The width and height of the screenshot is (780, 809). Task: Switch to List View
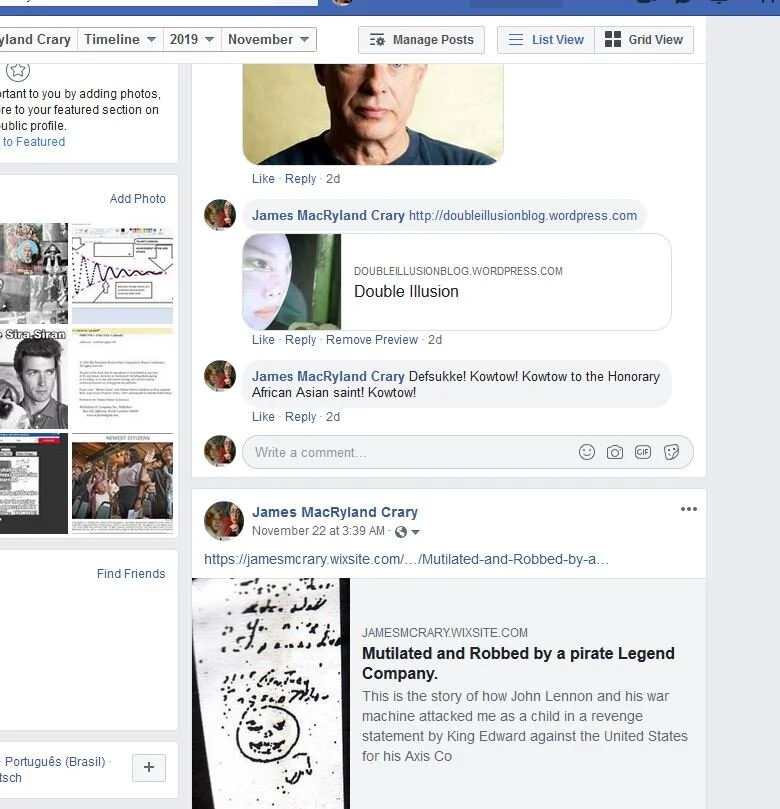(x=546, y=40)
